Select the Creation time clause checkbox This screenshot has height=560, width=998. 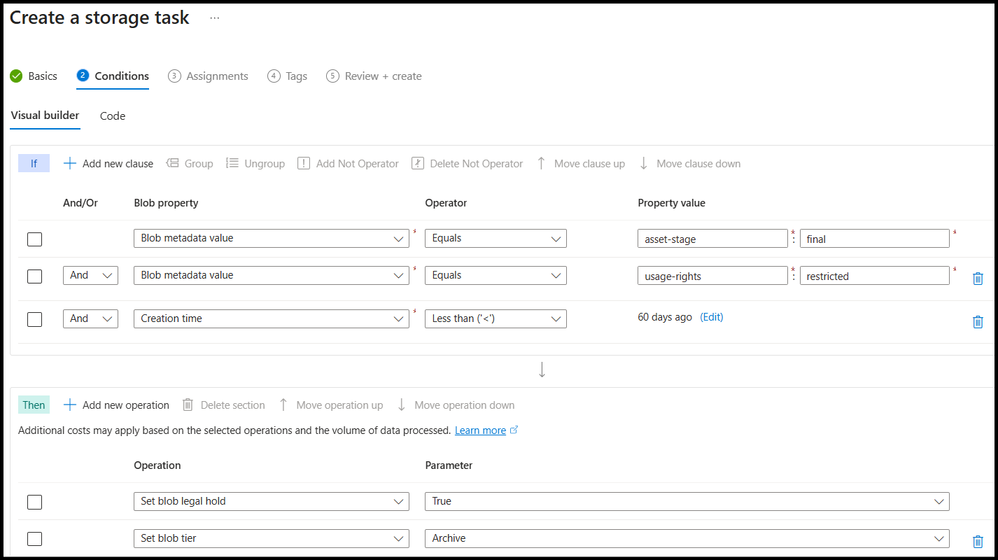35,319
